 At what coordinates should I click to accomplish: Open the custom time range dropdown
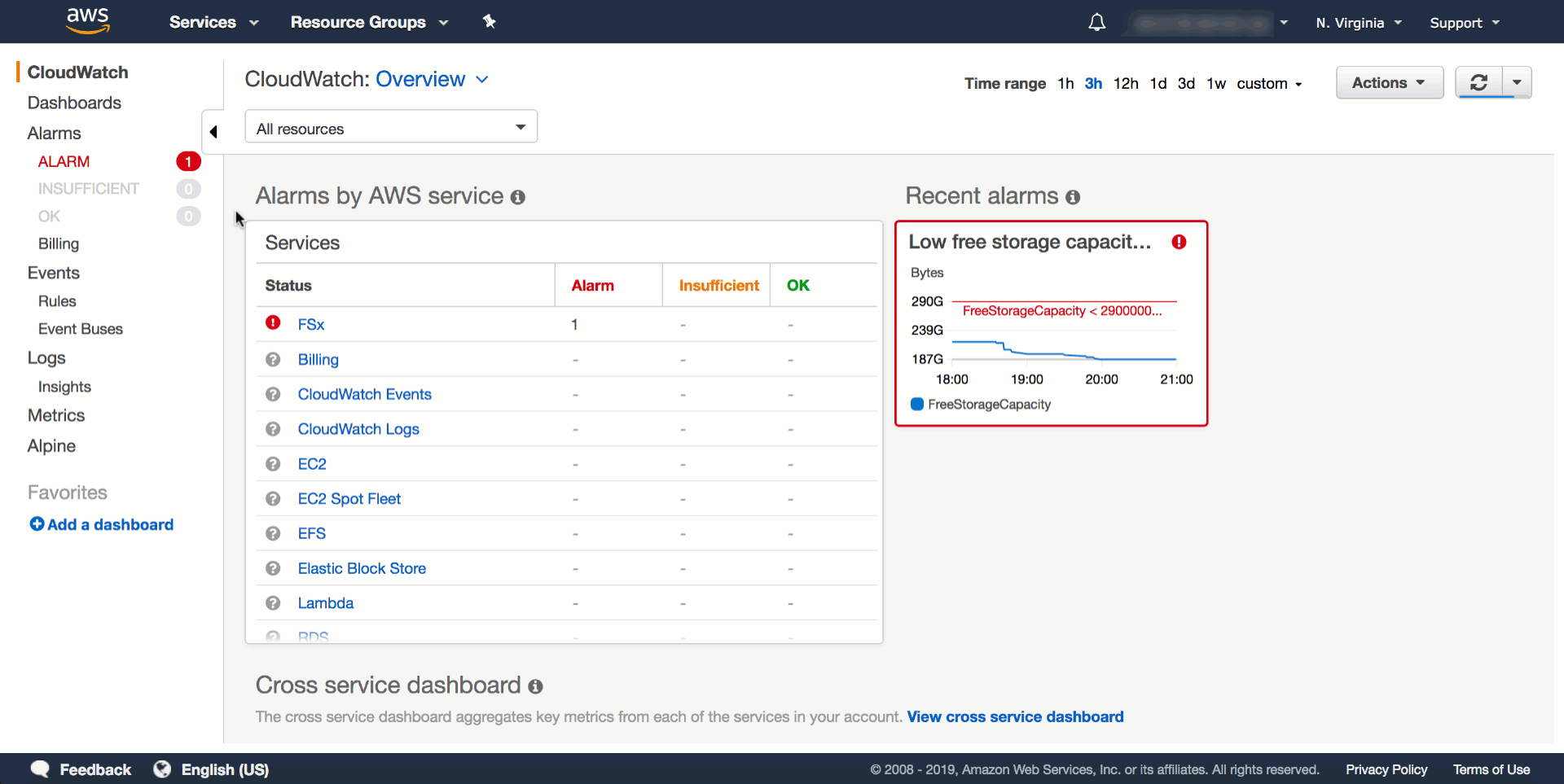(x=1269, y=84)
